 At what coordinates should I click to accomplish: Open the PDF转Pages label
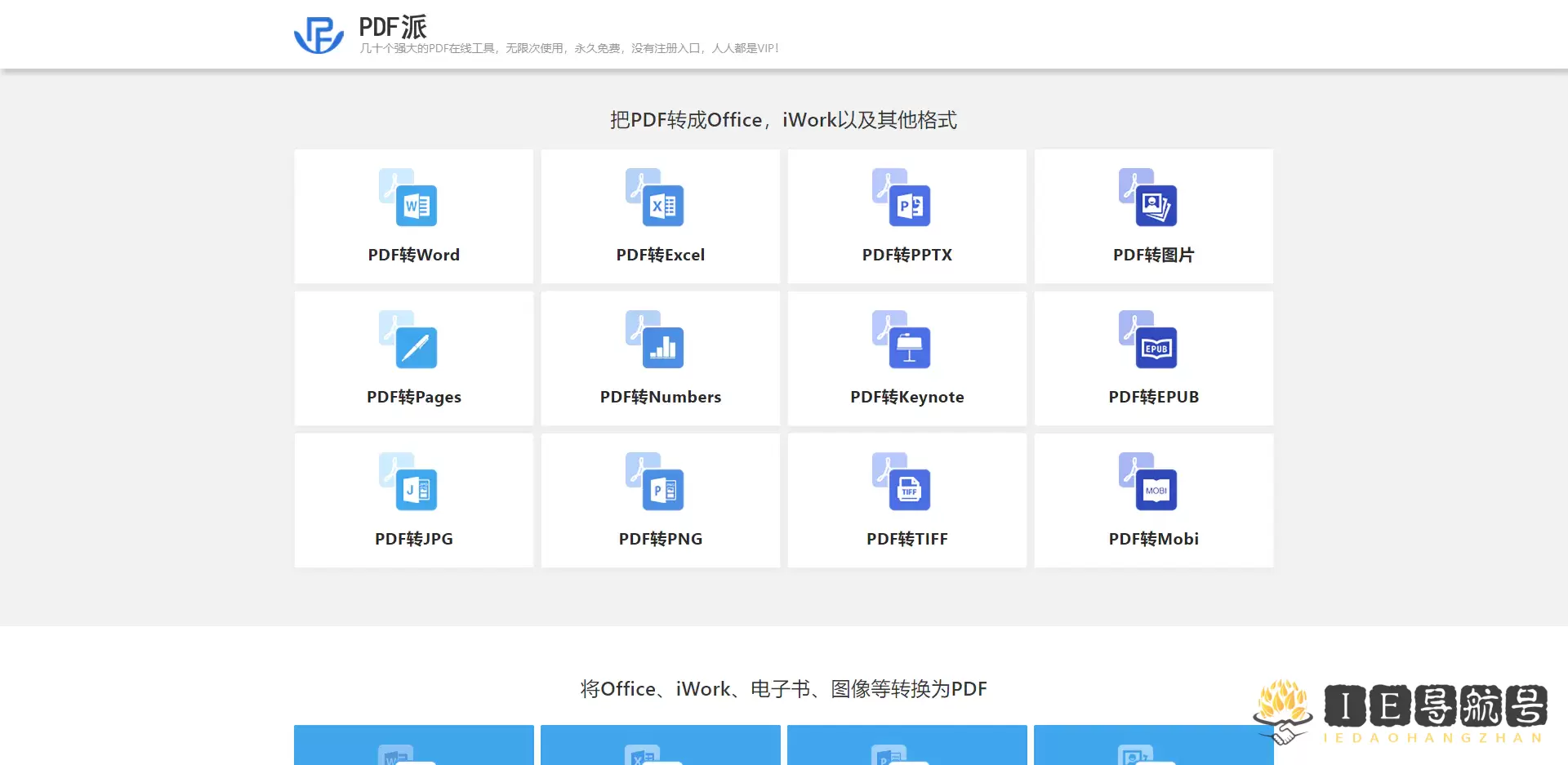[x=414, y=397]
